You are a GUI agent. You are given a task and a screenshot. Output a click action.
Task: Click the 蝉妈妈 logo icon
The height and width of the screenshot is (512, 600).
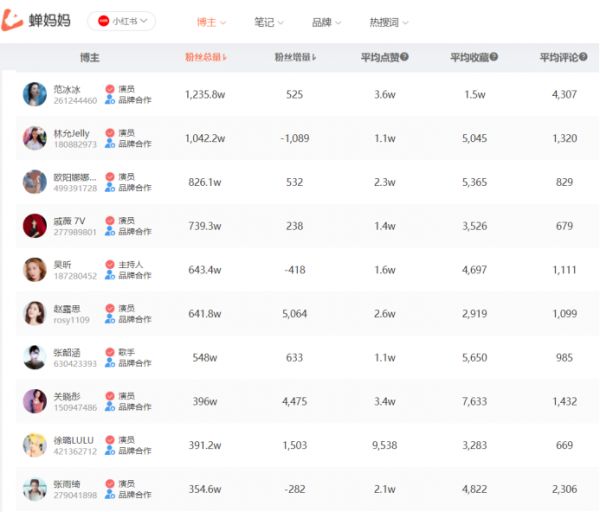(15, 21)
